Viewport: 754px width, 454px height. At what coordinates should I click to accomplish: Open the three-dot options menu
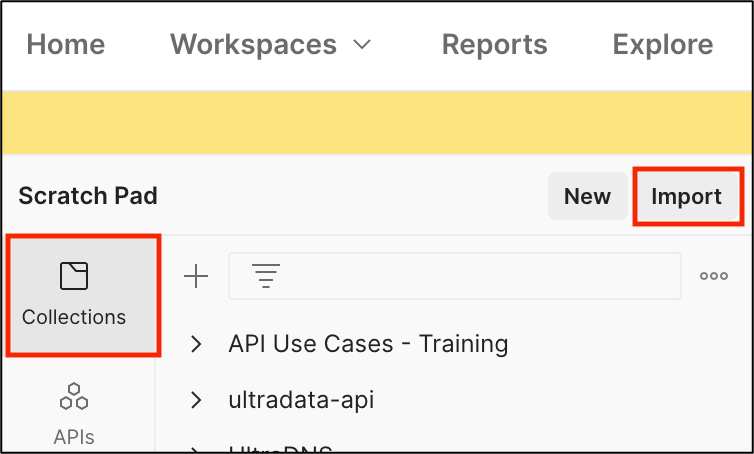714,276
